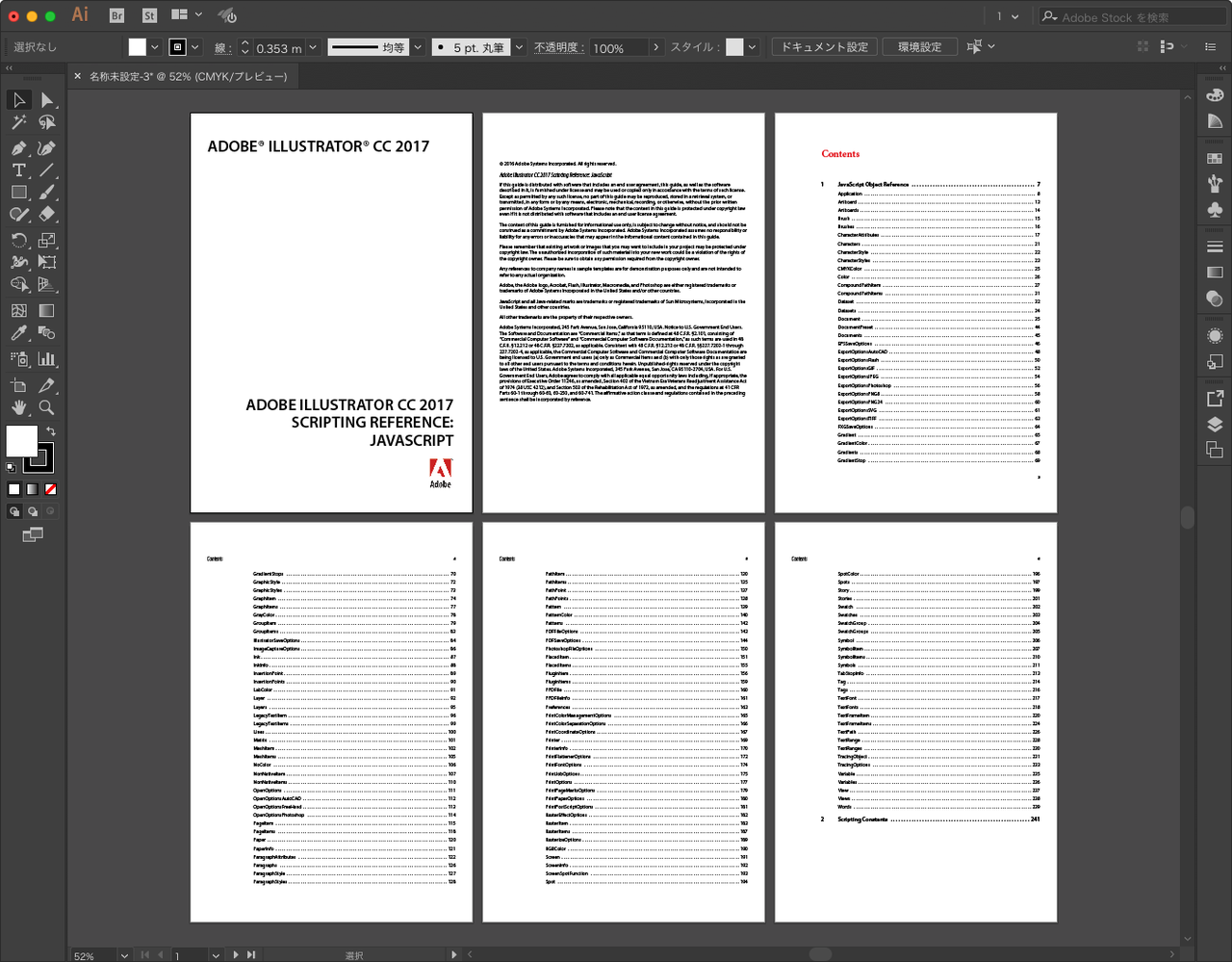Screen dimensions: 1232x962
Task: Enable Draw Behind mode
Action: click(x=33, y=511)
